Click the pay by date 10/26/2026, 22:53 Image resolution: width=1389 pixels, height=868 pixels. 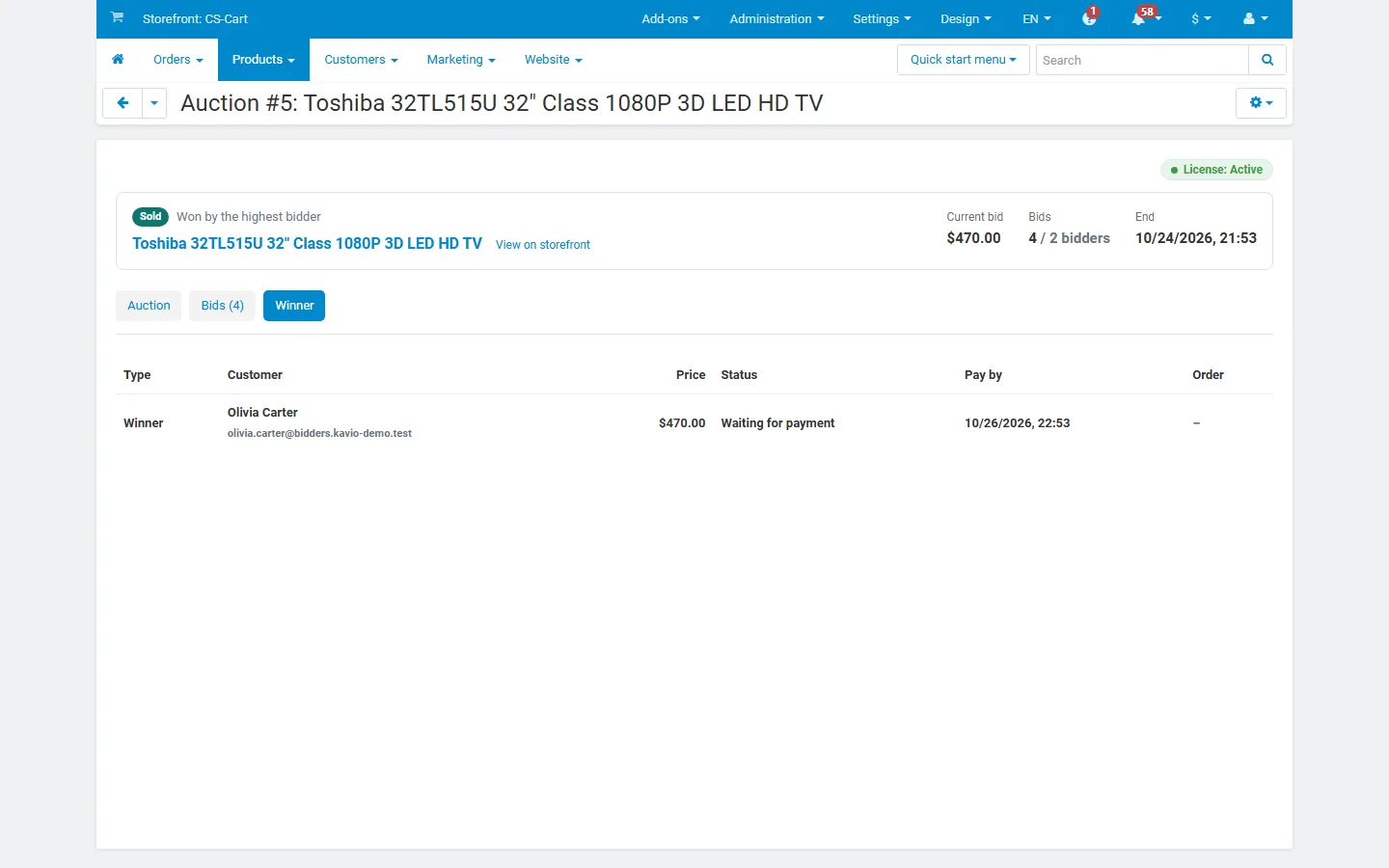pyautogui.click(x=1017, y=423)
